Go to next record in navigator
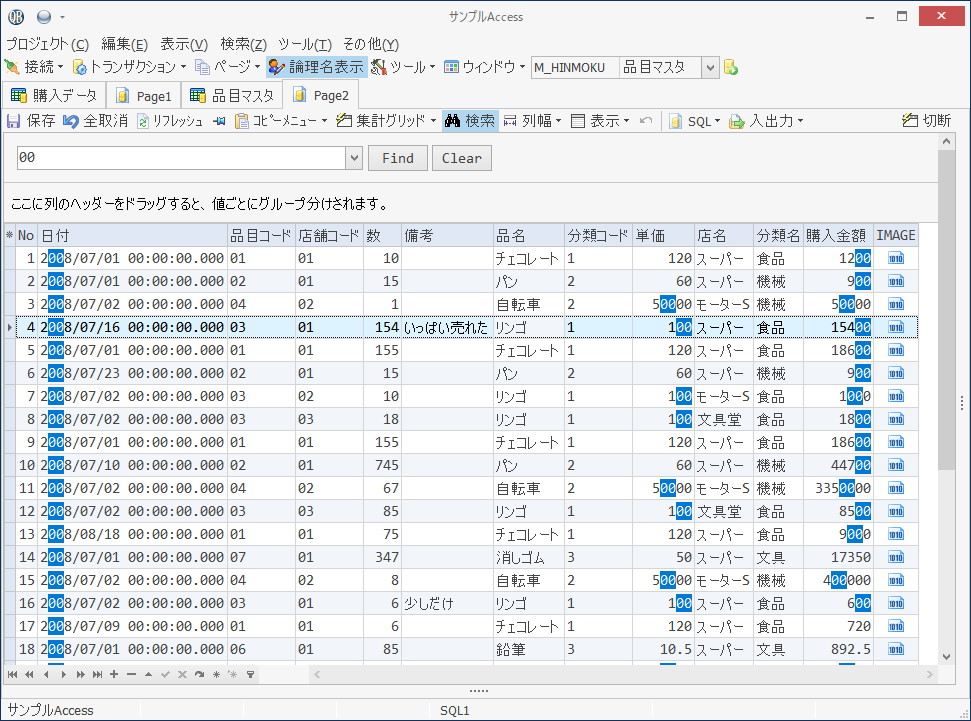 tap(63, 675)
